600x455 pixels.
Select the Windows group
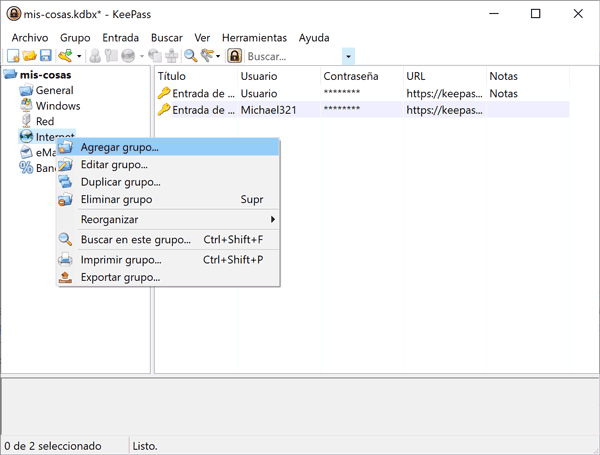pos(58,106)
